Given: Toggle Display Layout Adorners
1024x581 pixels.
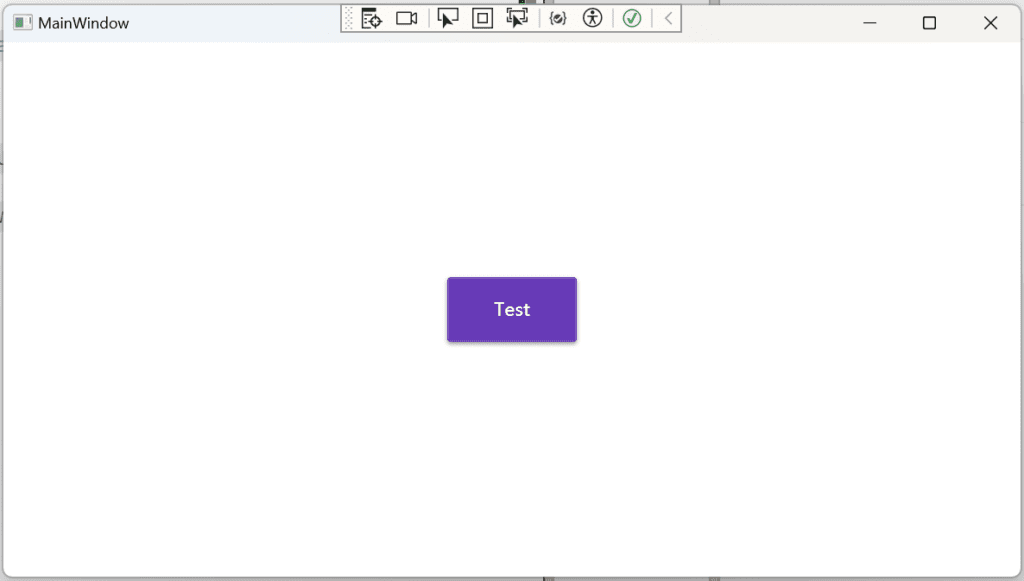Looking at the screenshot, I should pos(482,18).
